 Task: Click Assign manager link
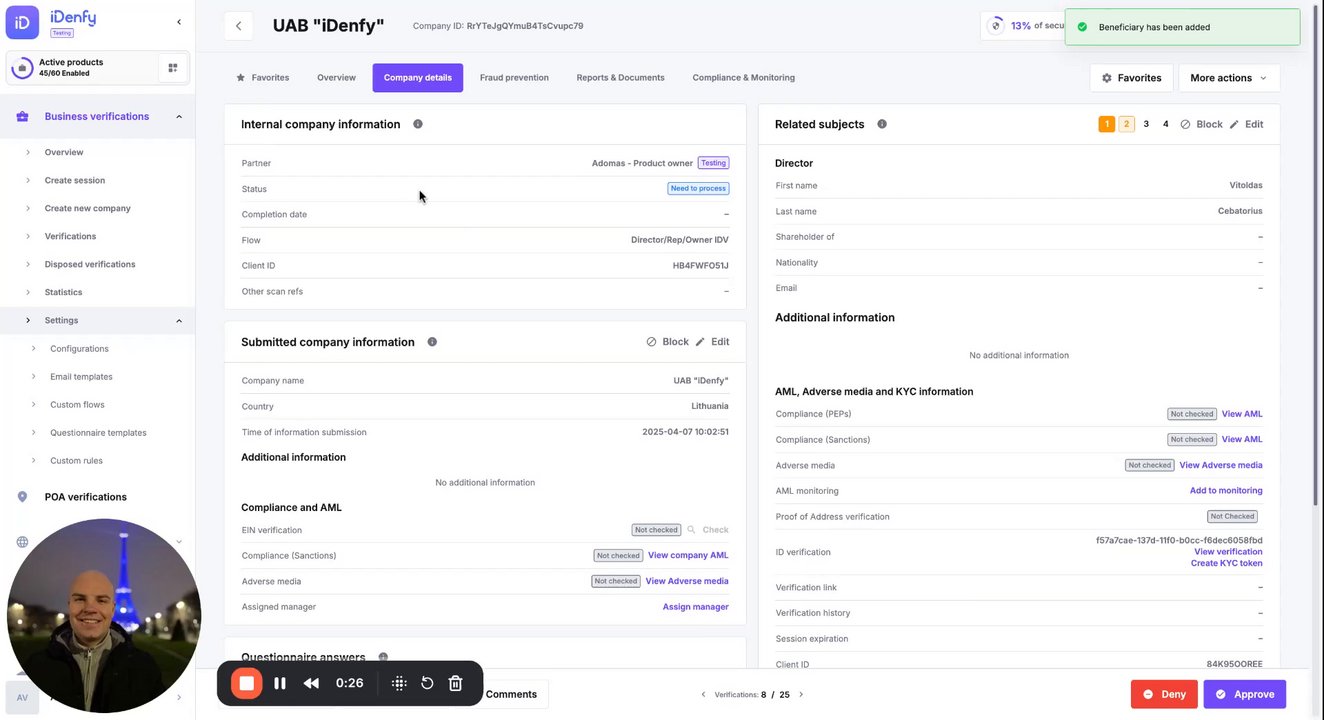coord(695,607)
